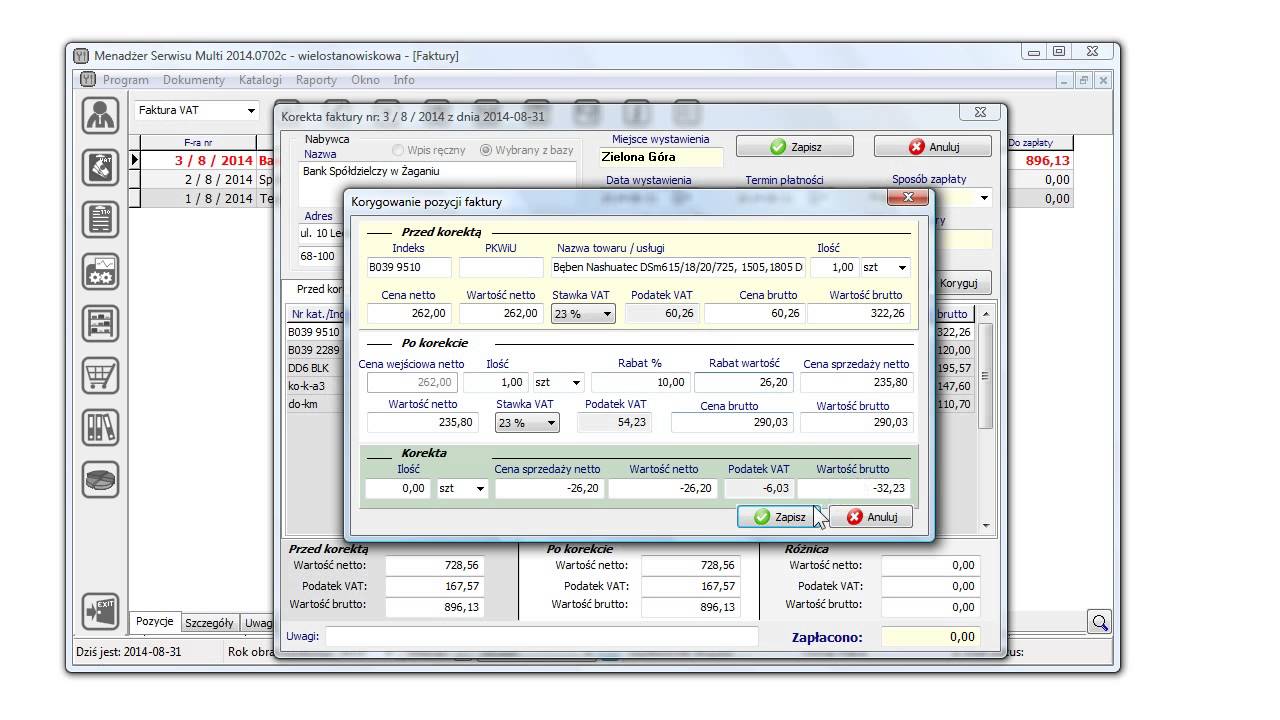1280x720 pixels.
Task: Click Zapisz button in Korekta faktury window
Action: [x=795, y=146]
